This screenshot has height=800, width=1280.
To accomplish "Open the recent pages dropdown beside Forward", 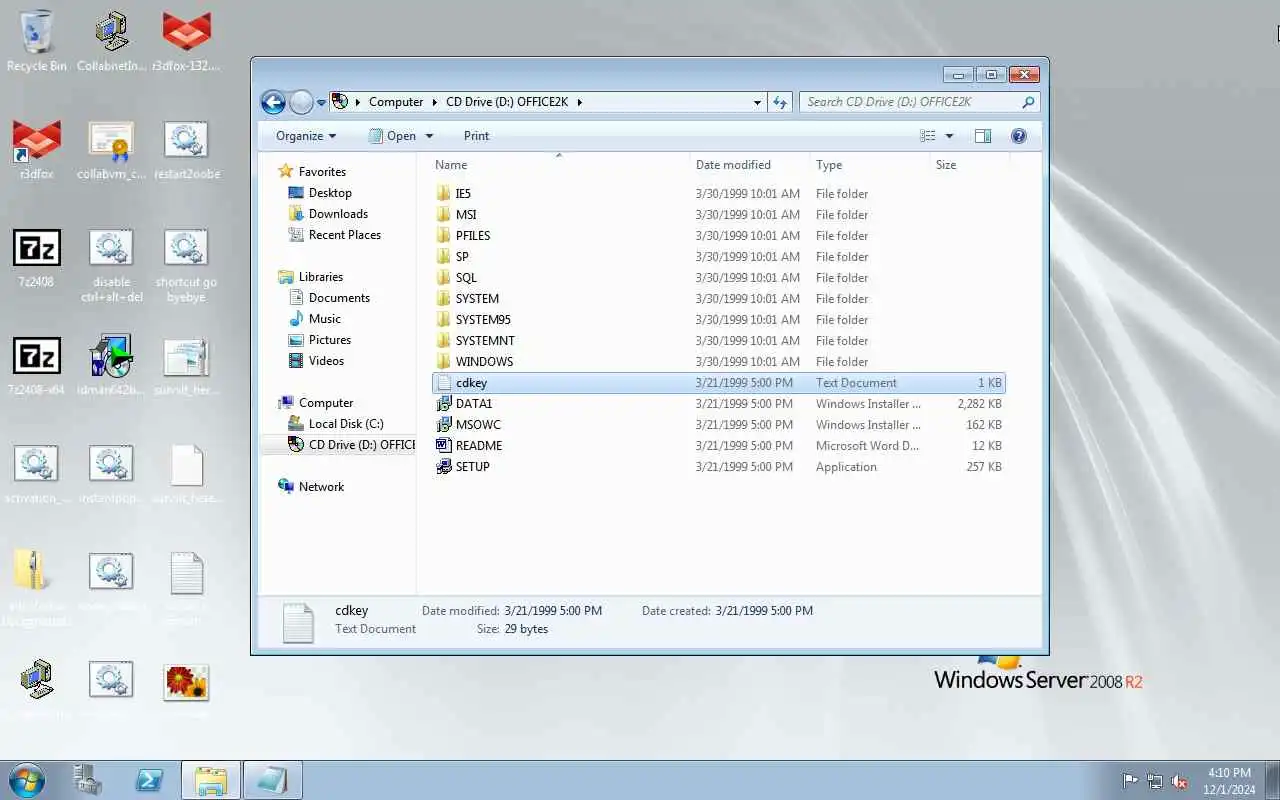I will [321, 102].
